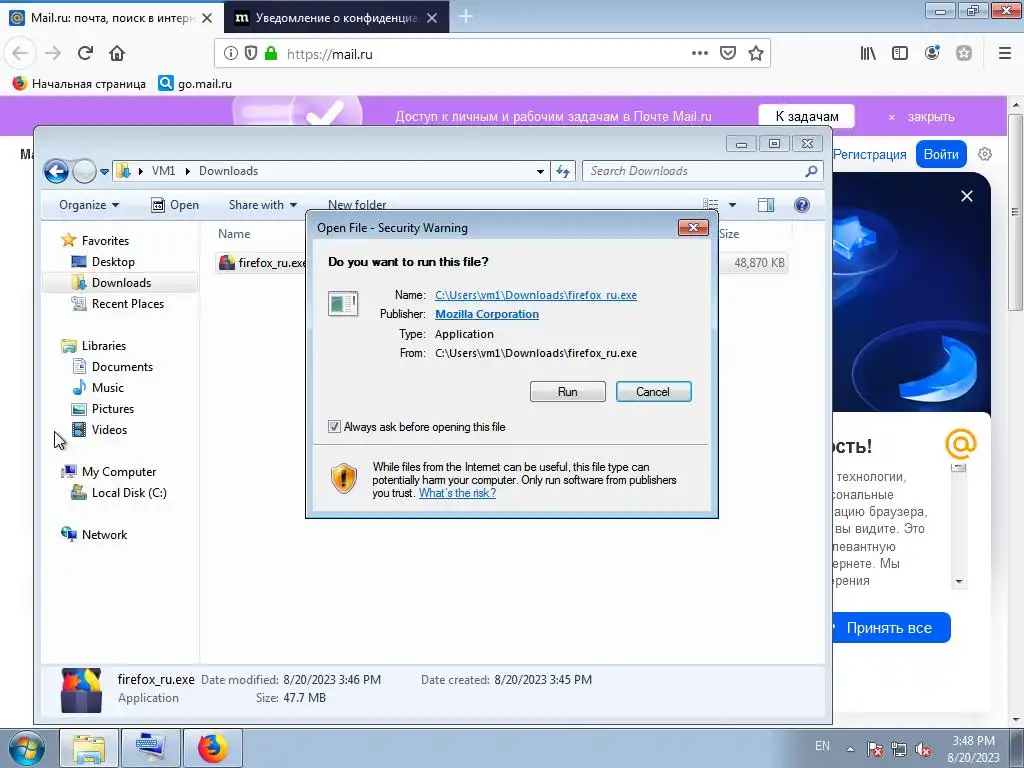
Task: Click Search Downloads field
Action: click(x=696, y=171)
